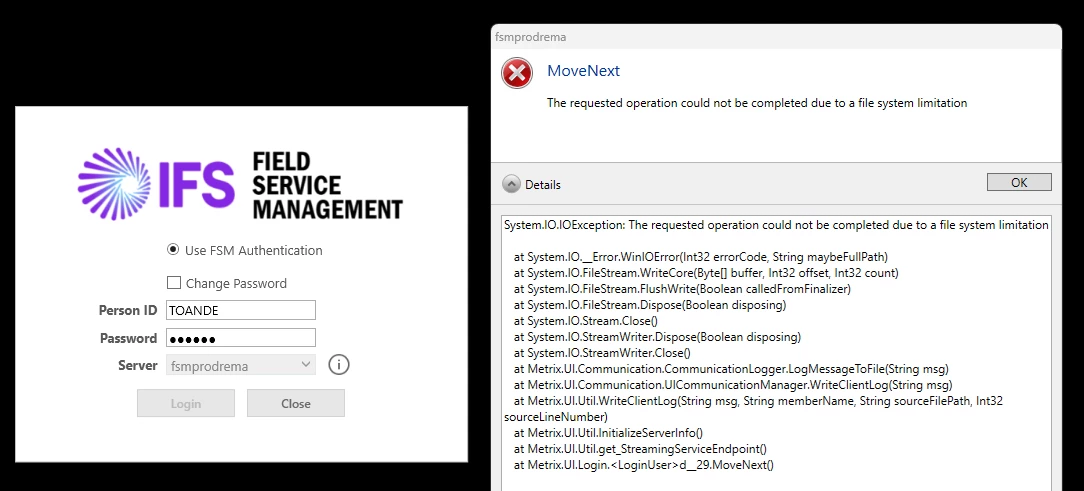Image resolution: width=1084 pixels, height=491 pixels.
Task: Click the WinIOError stack line
Action: click(x=701, y=257)
